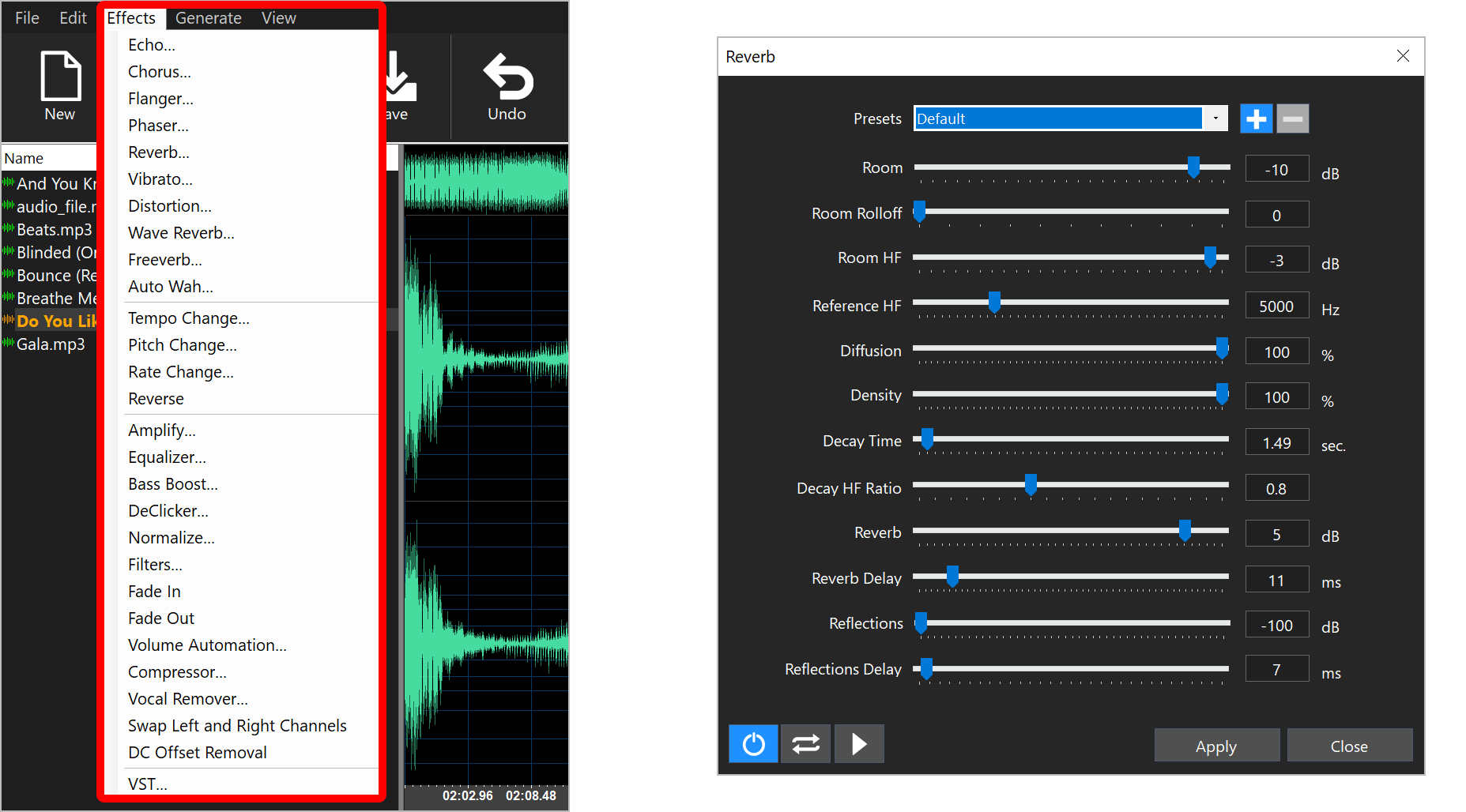
Task: Click the Decay Time field showing 1.49
Action: pyautogui.click(x=1276, y=442)
